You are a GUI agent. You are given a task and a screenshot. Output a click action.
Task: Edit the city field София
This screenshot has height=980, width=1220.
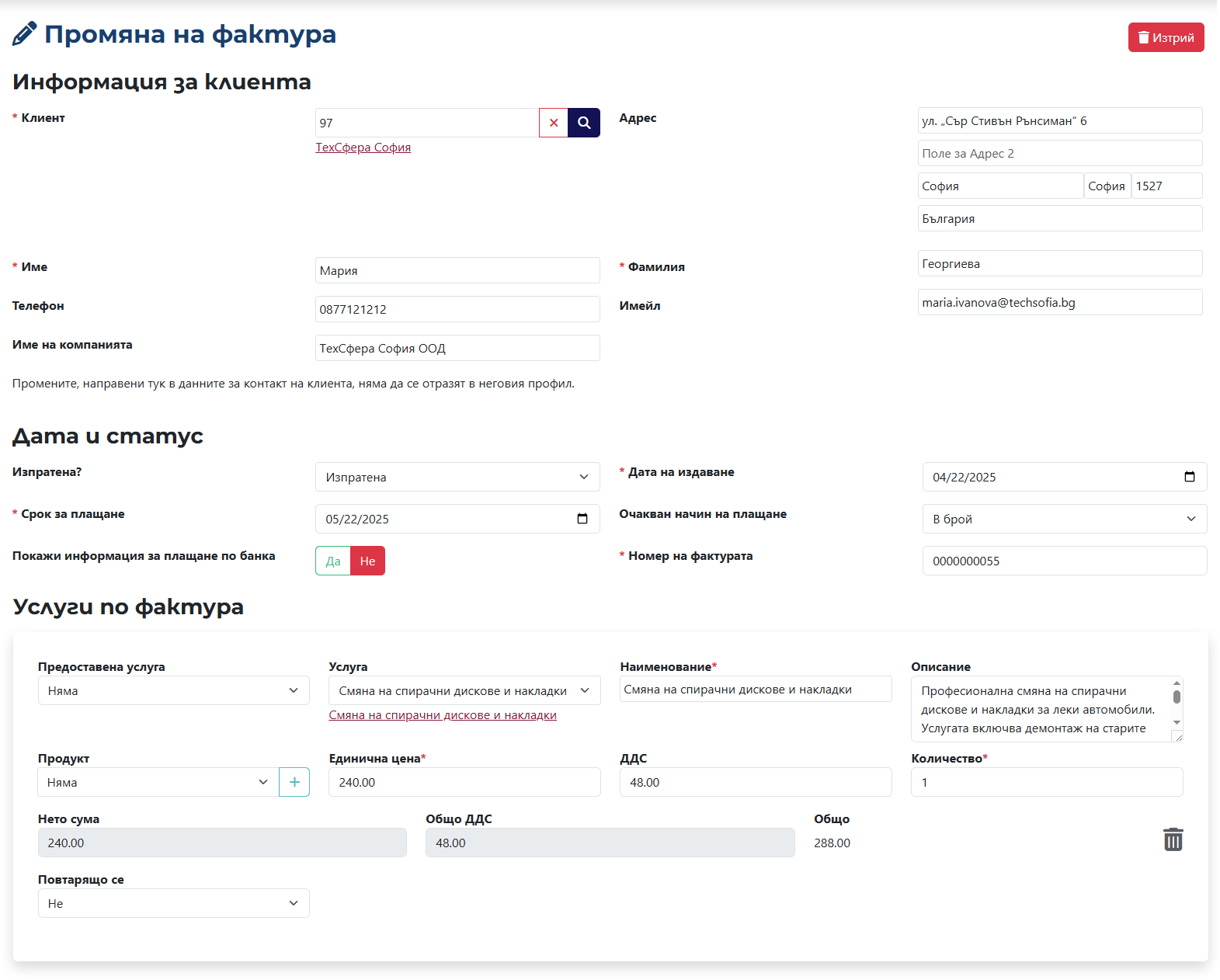click(1000, 186)
